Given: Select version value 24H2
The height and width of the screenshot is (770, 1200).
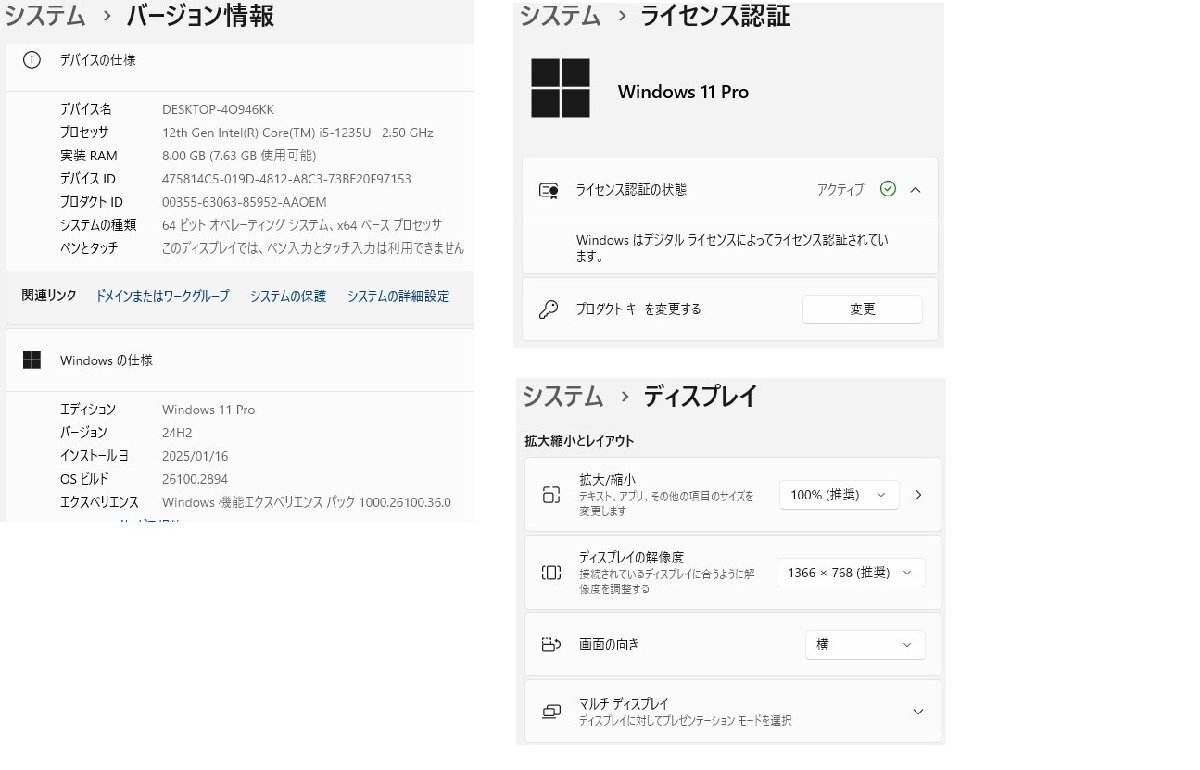Looking at the screenshot, I should tap(177, 432).
